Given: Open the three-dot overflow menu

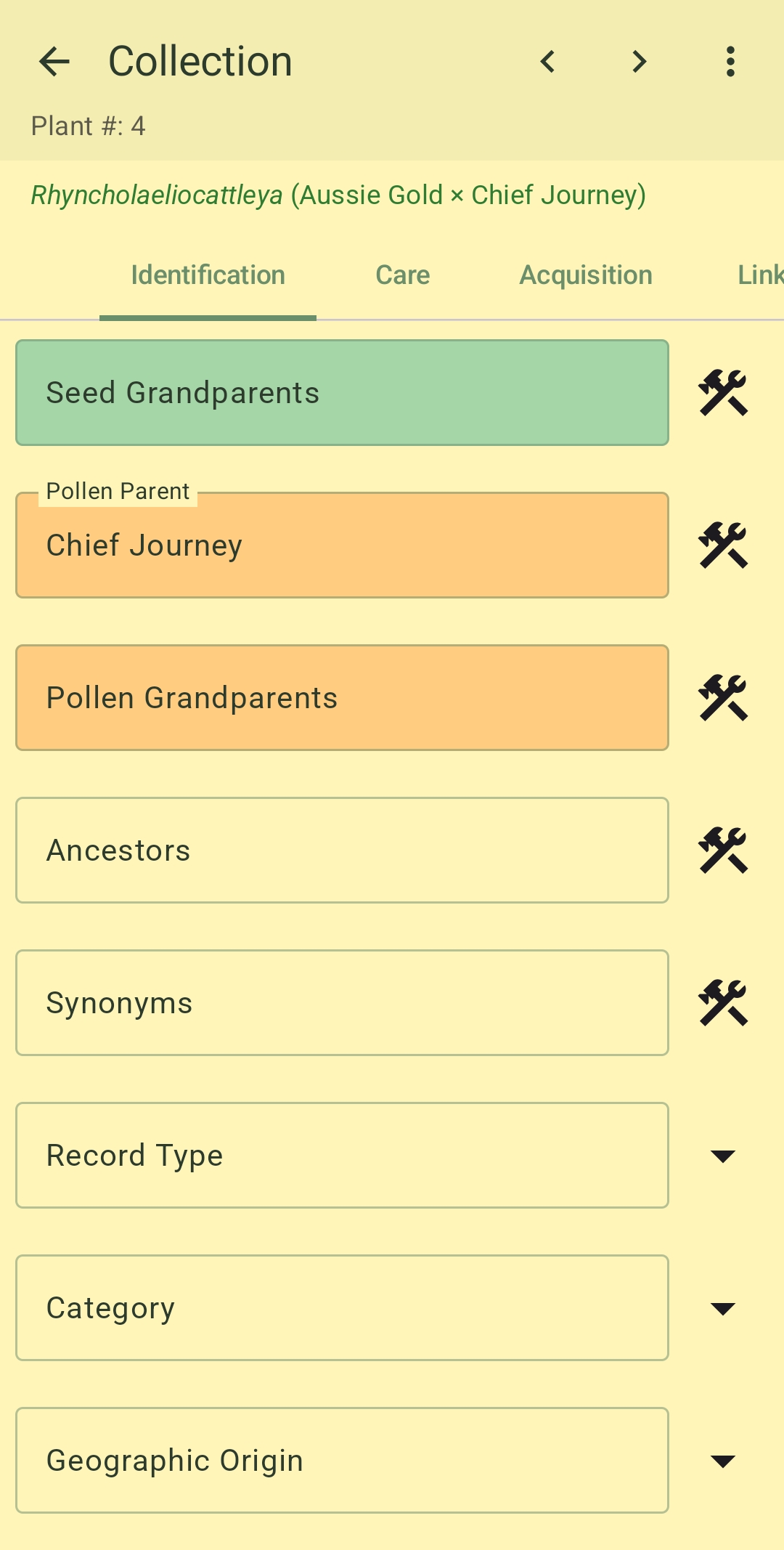Looking at the screenshot, I should [x=731, y=62].
